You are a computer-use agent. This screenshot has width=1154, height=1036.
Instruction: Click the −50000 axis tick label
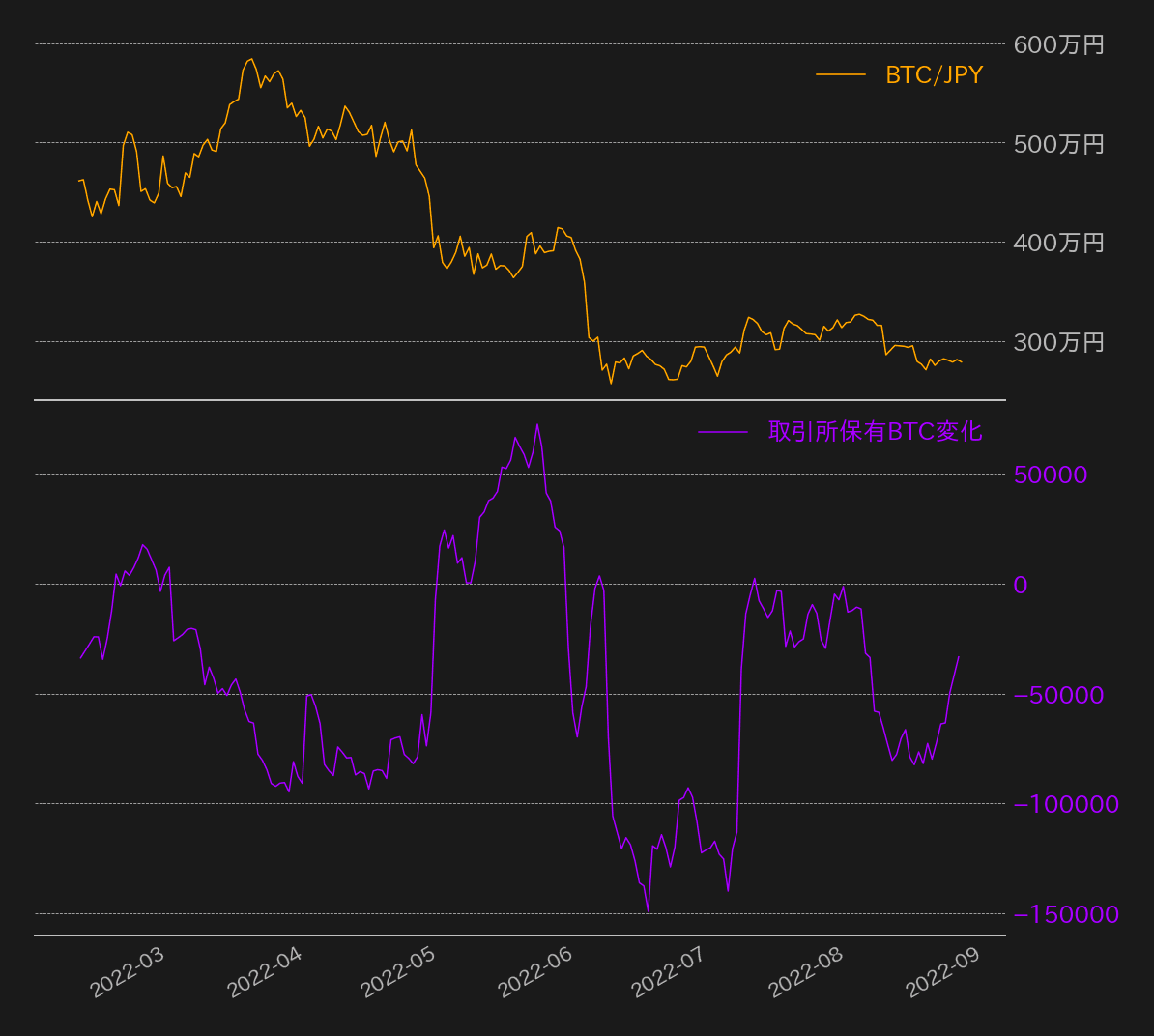pos(1058,695)
